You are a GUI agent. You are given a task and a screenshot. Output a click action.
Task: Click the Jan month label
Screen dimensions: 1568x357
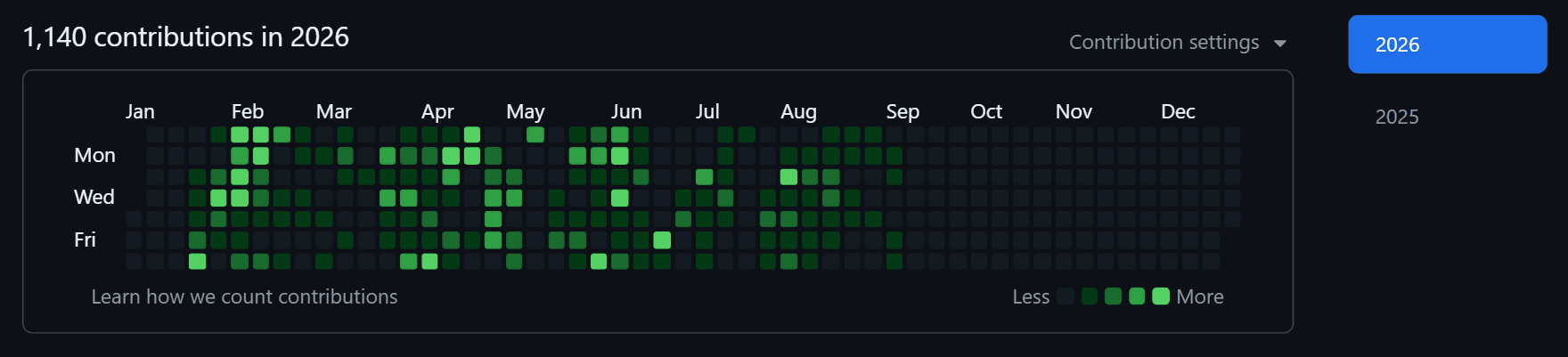[140, 111]
